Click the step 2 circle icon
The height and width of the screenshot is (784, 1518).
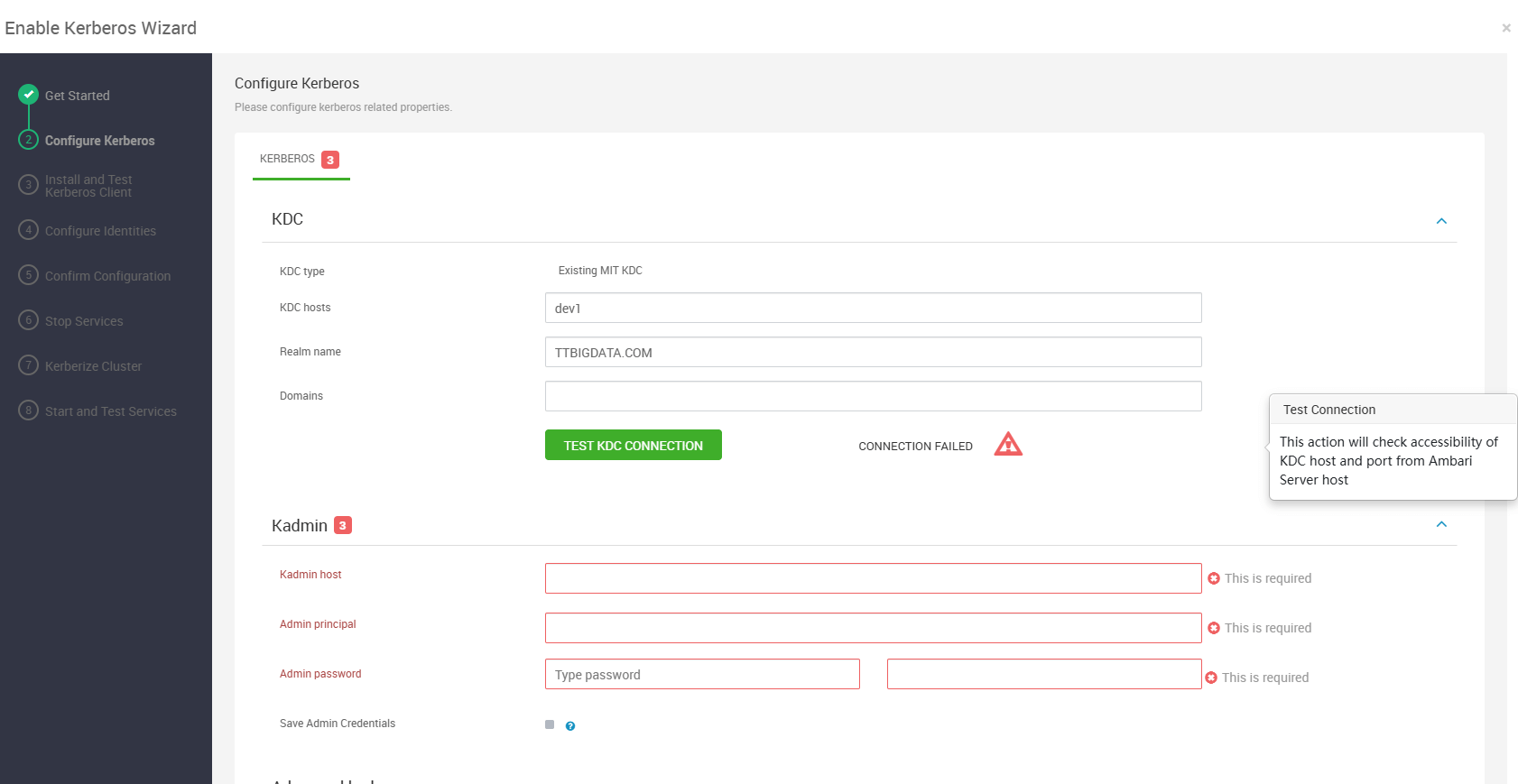click(x=29, y=139)
